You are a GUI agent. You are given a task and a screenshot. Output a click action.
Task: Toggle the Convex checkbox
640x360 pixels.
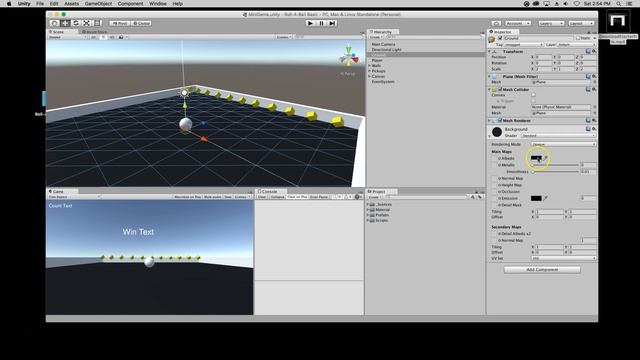coord(533,95)
